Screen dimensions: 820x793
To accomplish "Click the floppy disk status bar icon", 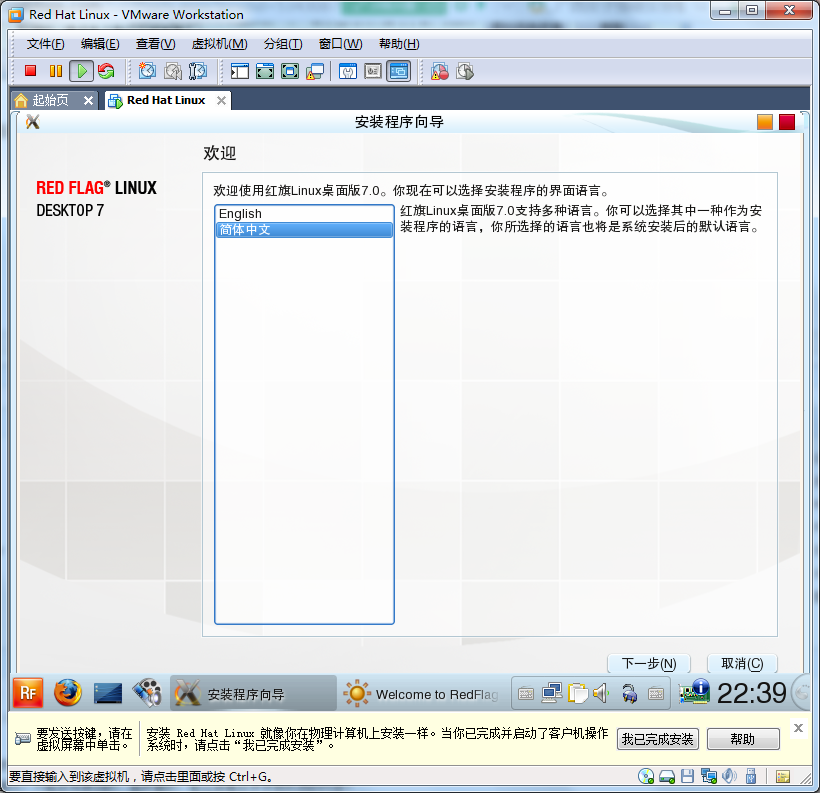I will 687,776.
